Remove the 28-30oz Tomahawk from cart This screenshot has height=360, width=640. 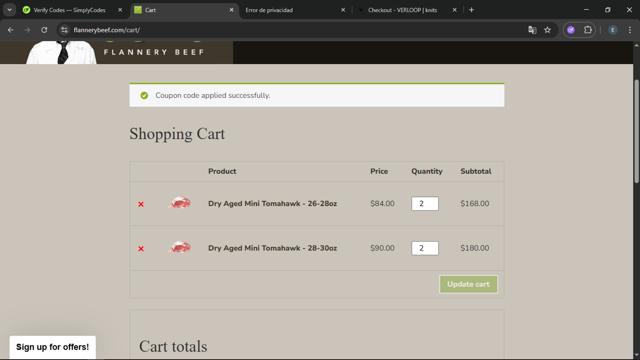click(141, 249)
